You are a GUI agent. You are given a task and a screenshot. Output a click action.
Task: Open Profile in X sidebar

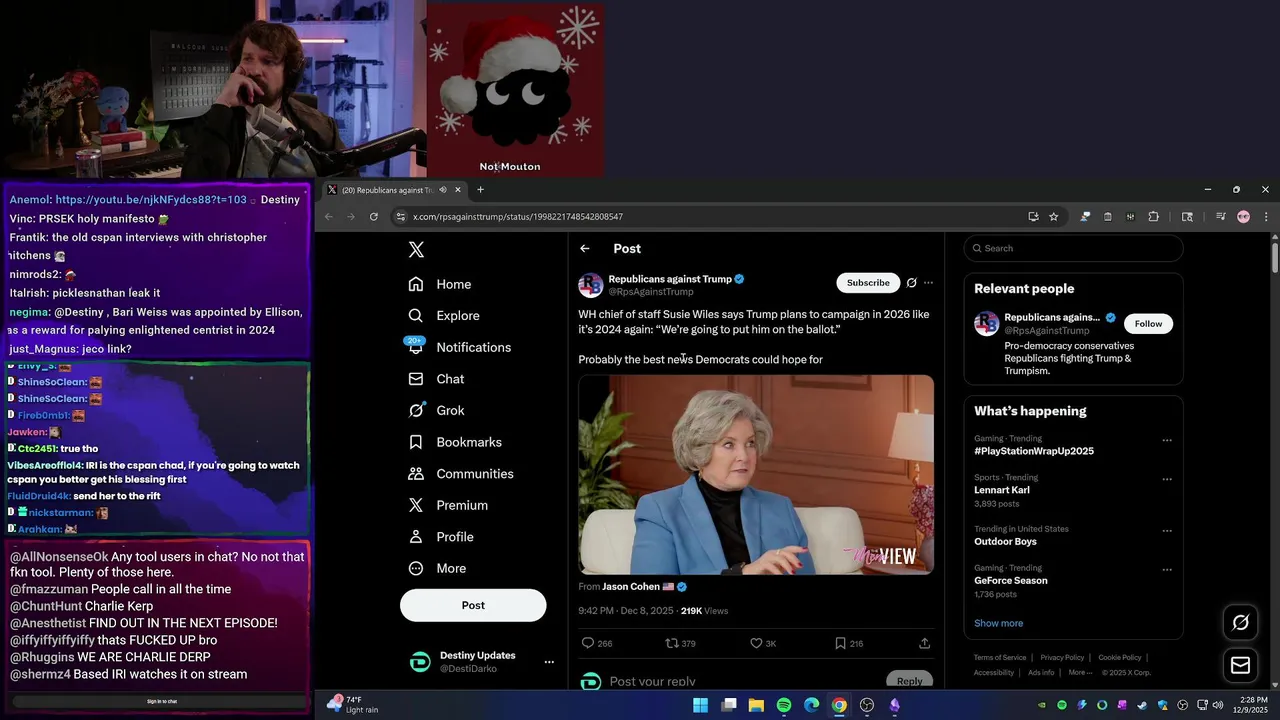[441, 537]
